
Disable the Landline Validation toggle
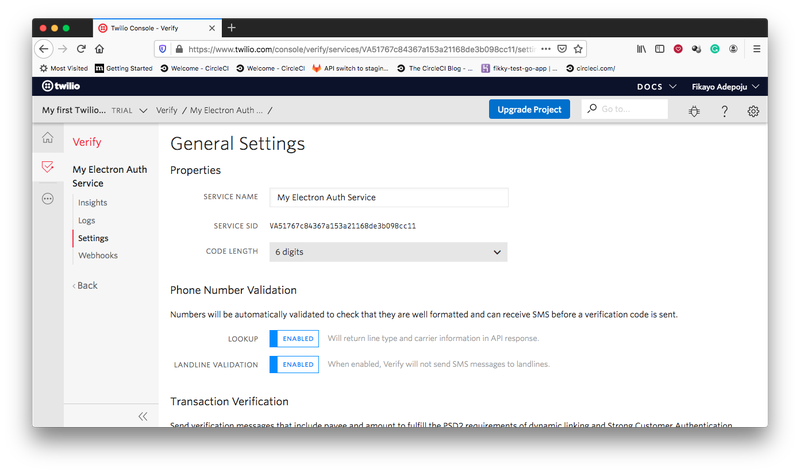click(294, 364)
